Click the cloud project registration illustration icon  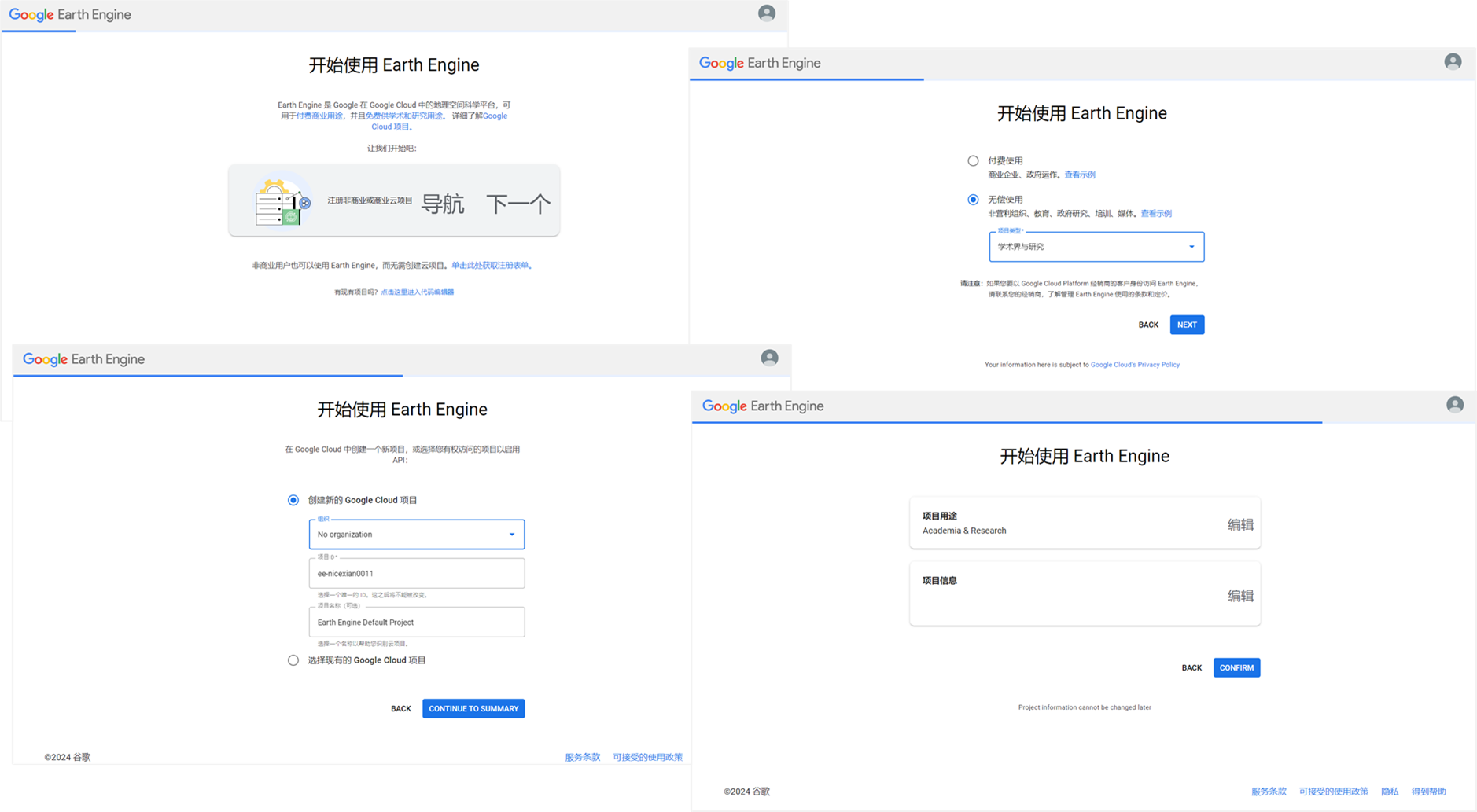click(282, 200)
